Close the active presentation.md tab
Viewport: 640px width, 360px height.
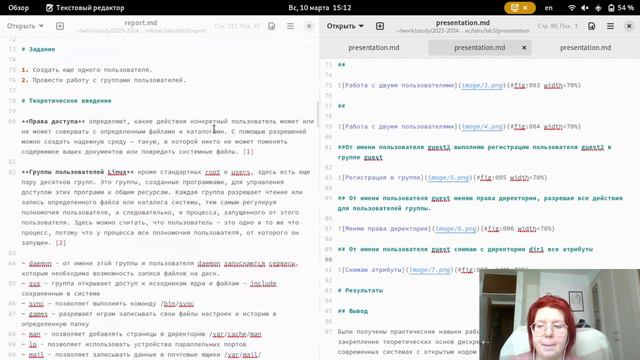pyautogui.click(x=524, y=48)
